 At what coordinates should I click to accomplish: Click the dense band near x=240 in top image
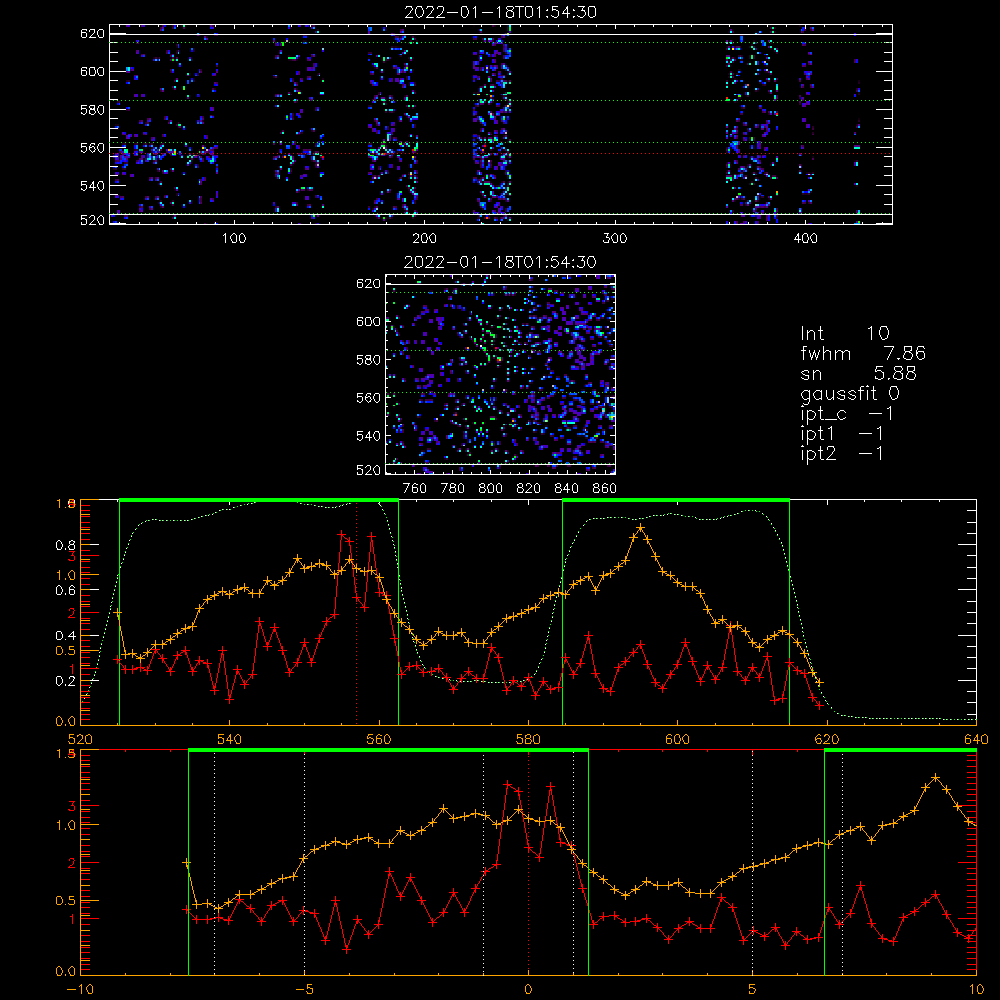pyautogui.click(x=492, y=125)
